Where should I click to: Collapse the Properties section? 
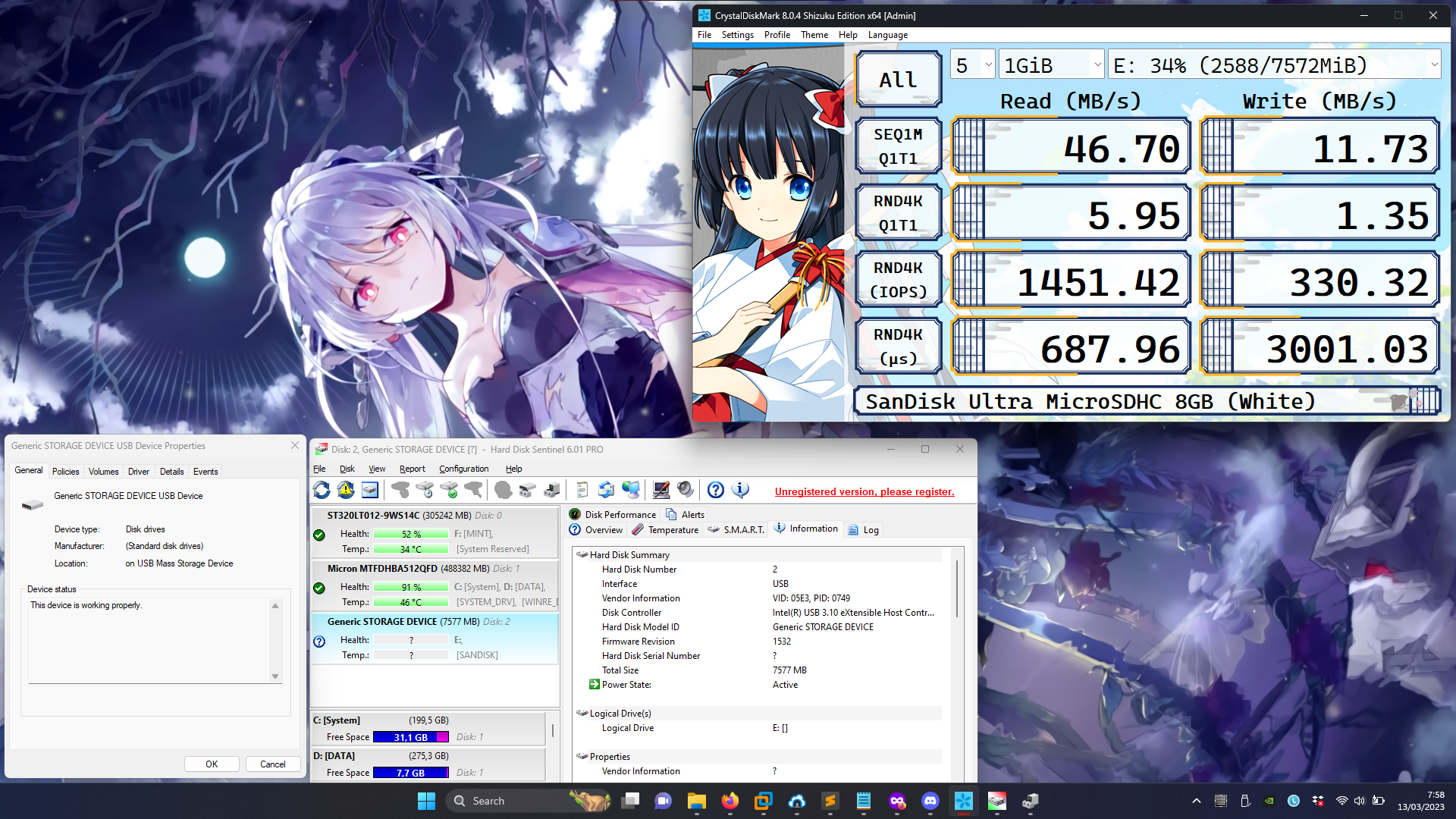582,757
